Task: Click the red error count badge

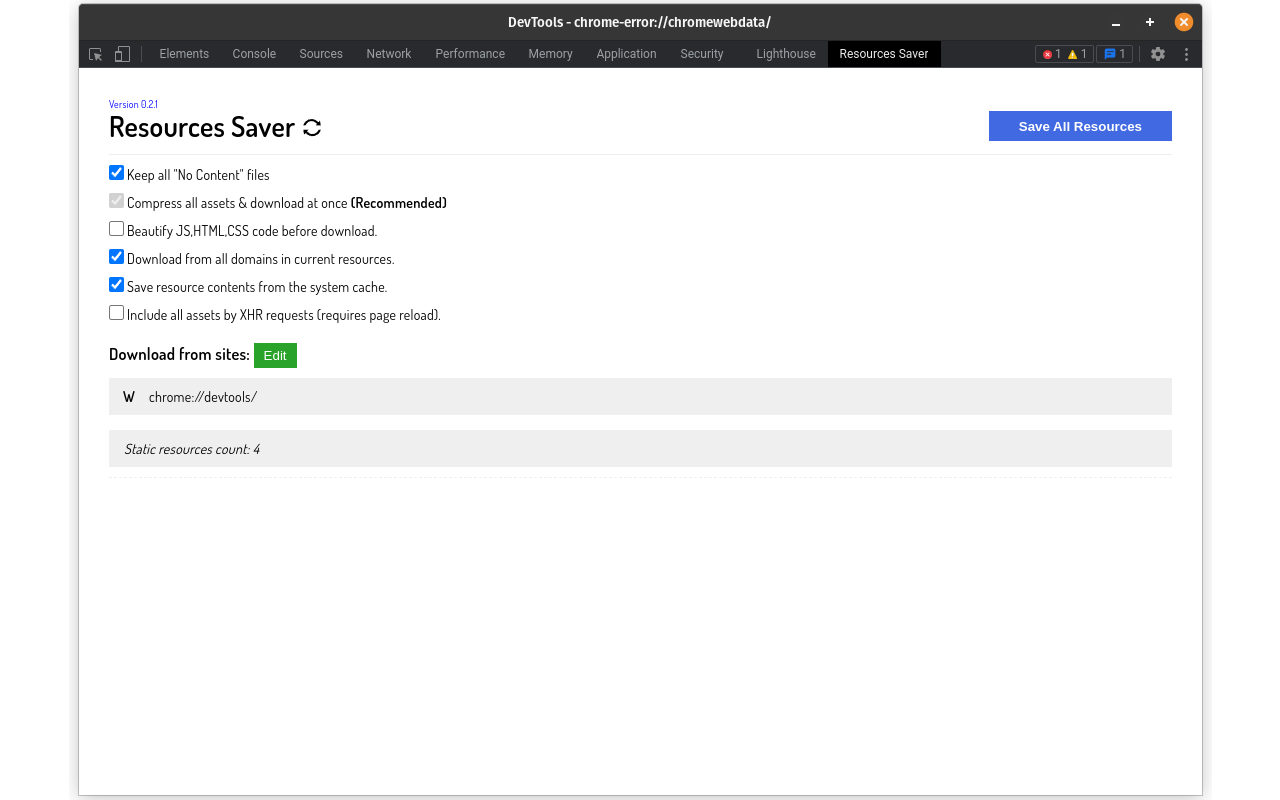Action: [x=1051, y=54]
